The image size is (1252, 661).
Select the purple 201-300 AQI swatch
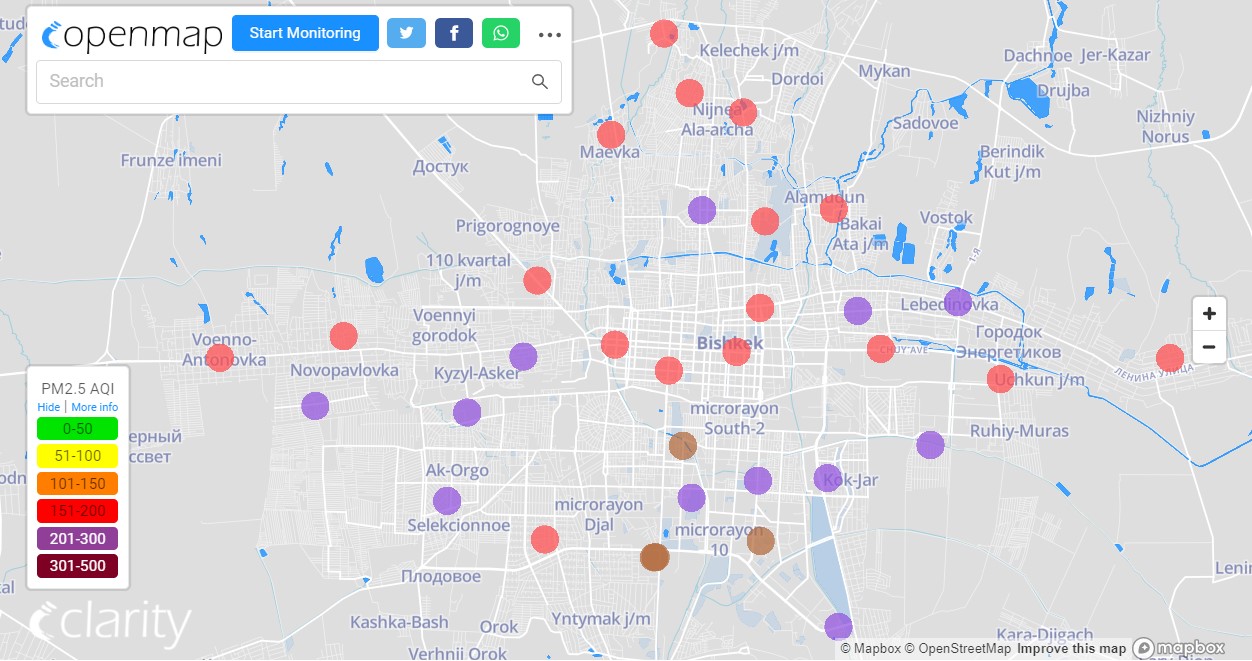pyautogui.click(x=77, y=539)
